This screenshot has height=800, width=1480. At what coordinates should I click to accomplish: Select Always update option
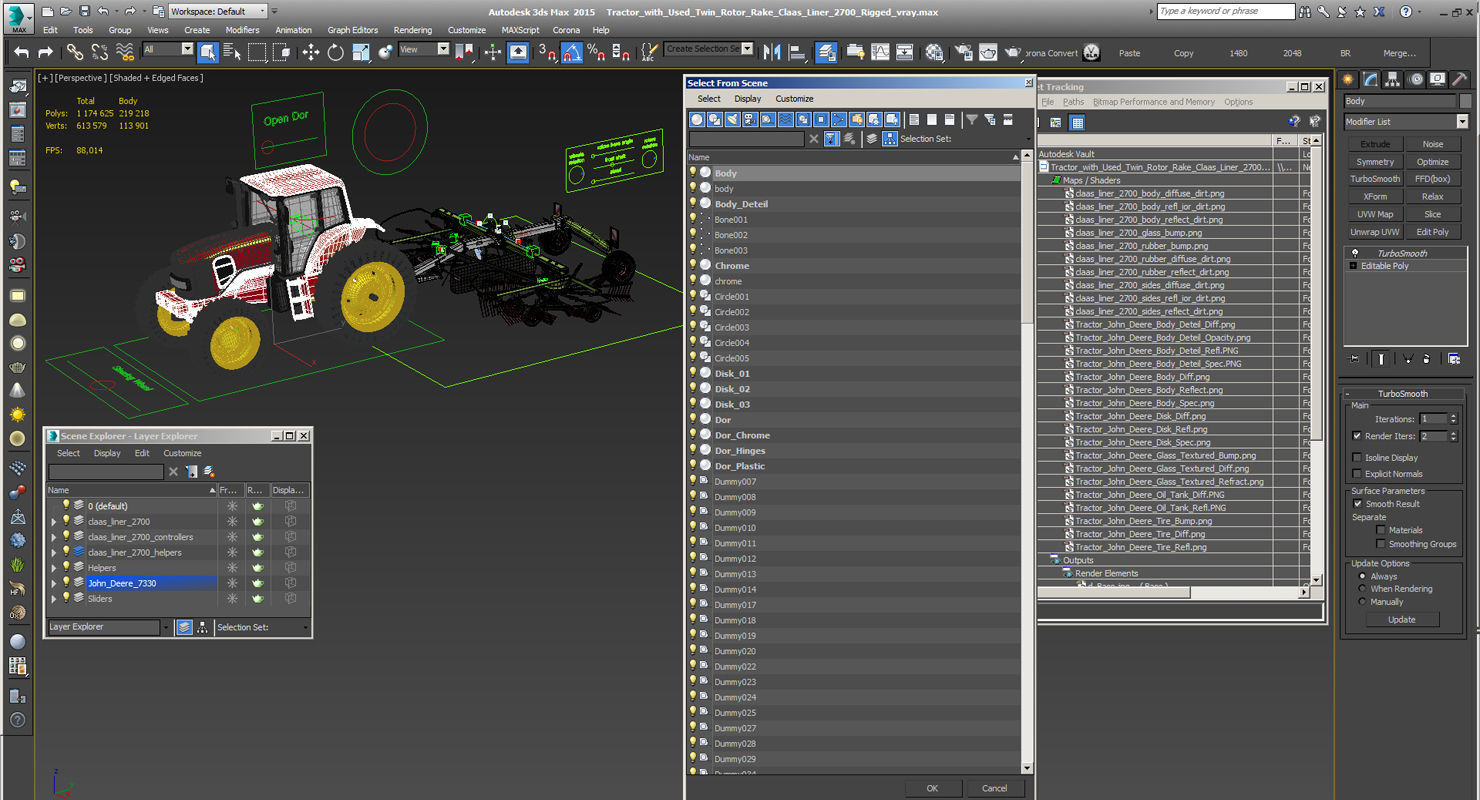tap(1362, 576)
